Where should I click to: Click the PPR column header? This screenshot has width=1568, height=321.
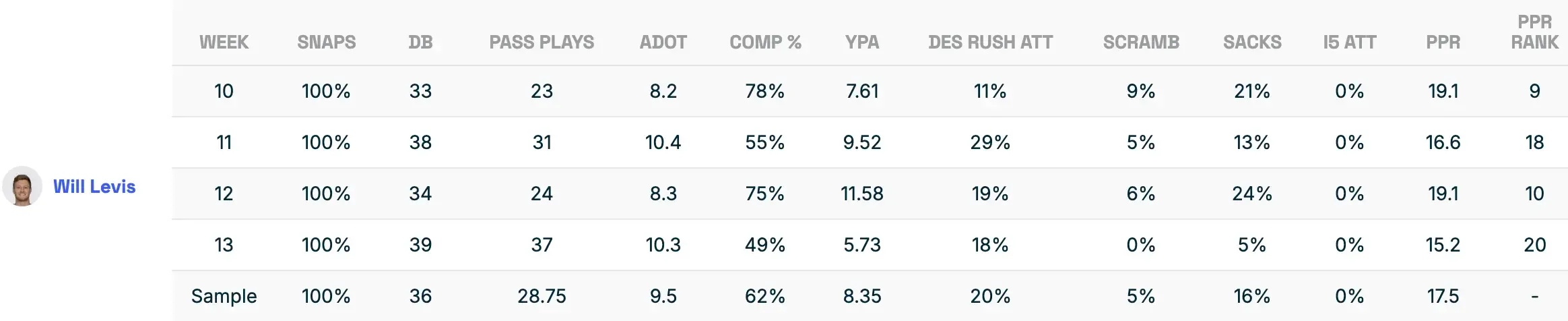(1443, 42)
